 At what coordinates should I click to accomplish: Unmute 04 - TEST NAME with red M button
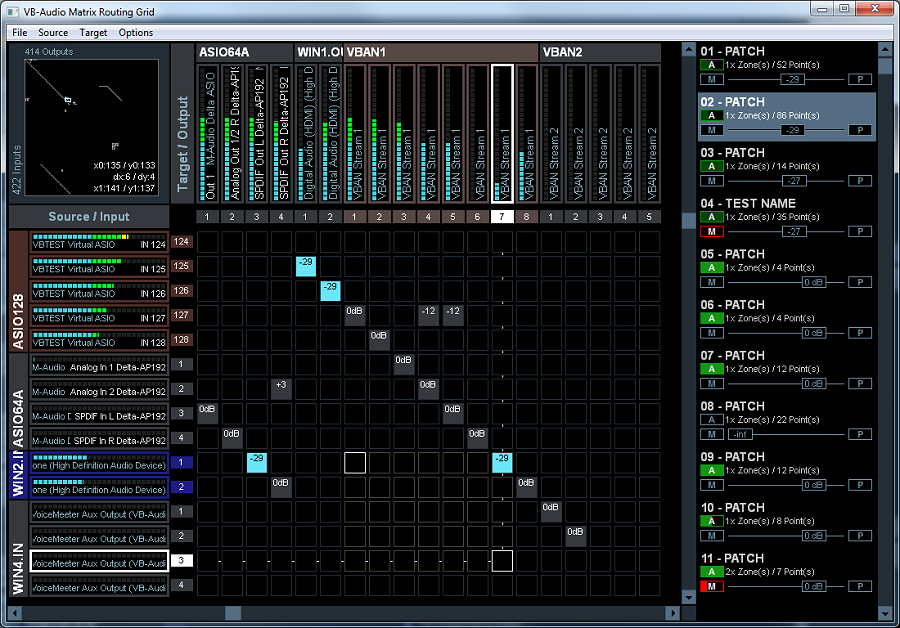(712, 231)
